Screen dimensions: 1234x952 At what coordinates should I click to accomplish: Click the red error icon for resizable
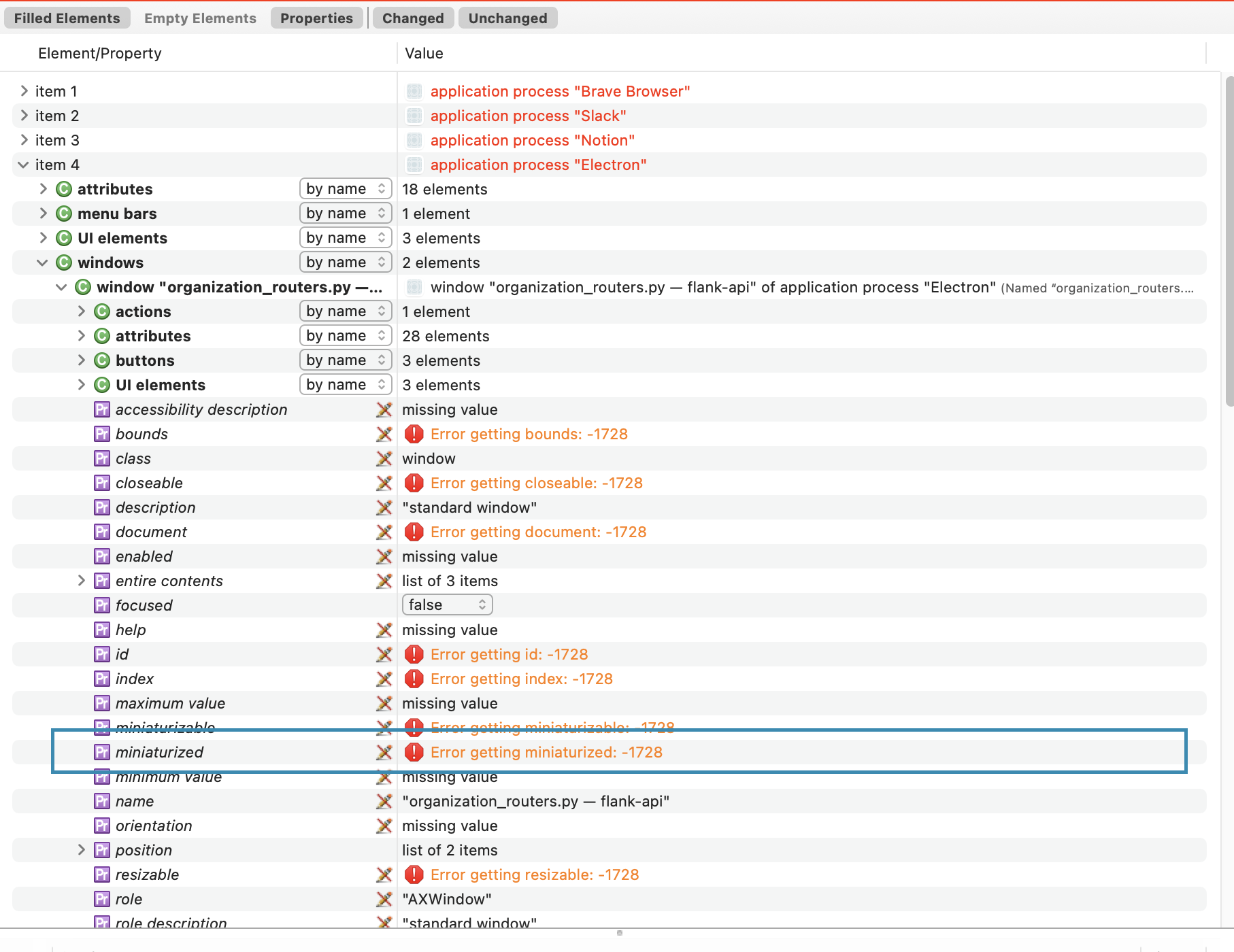click(x=414, y=874)
